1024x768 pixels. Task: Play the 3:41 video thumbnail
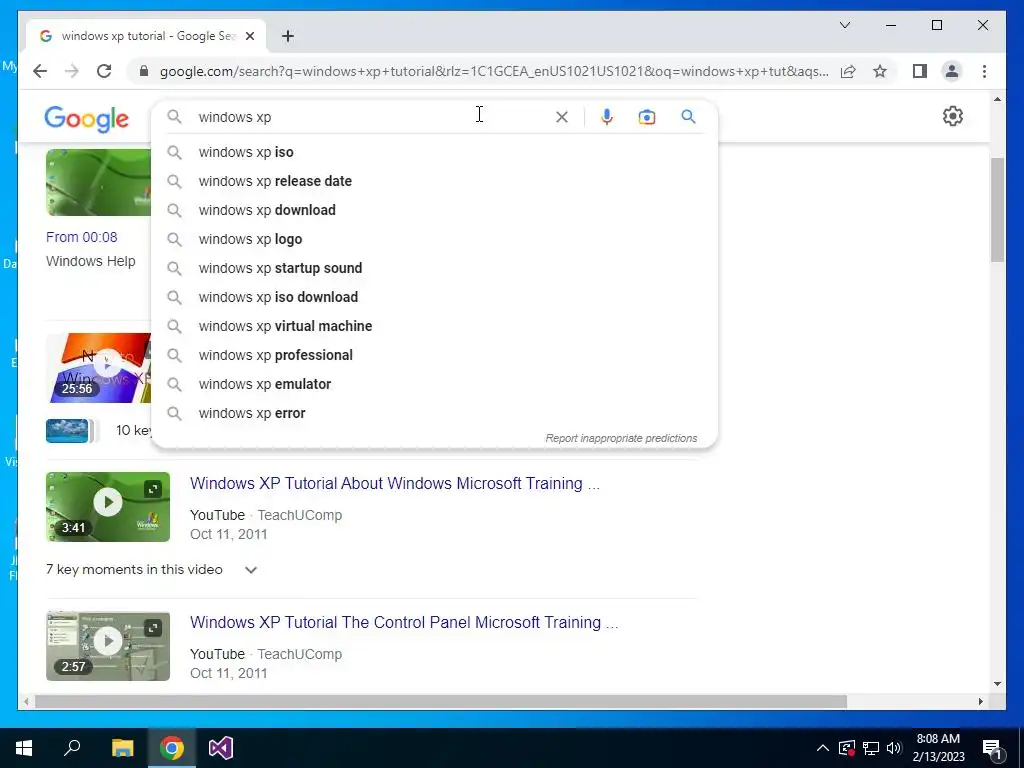click(108, 507)
